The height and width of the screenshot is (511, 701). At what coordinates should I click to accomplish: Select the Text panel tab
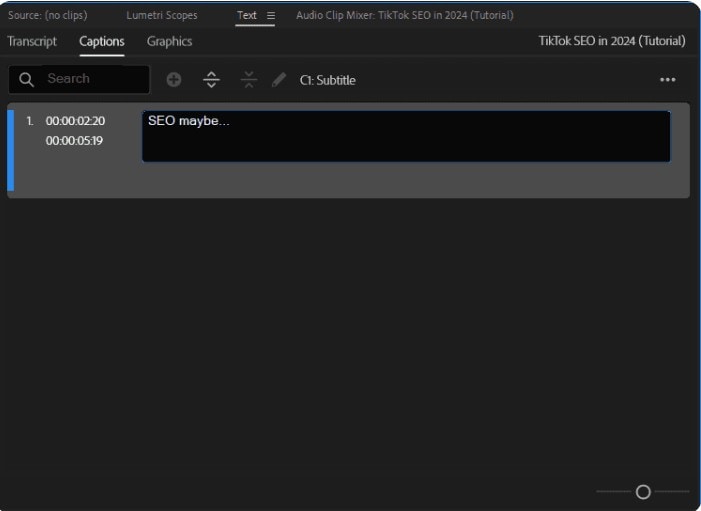pyautogui.click(x=247, y=15)
